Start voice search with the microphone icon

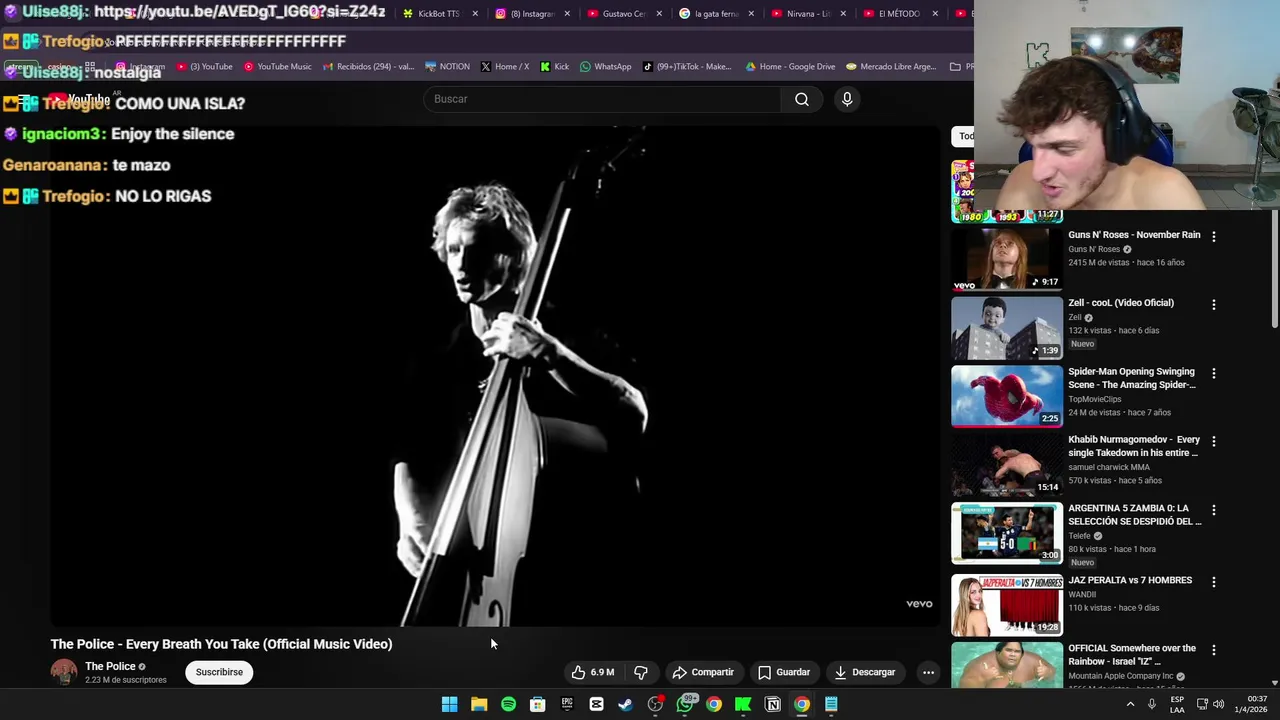pyautogui.click(x=847, y=99)
